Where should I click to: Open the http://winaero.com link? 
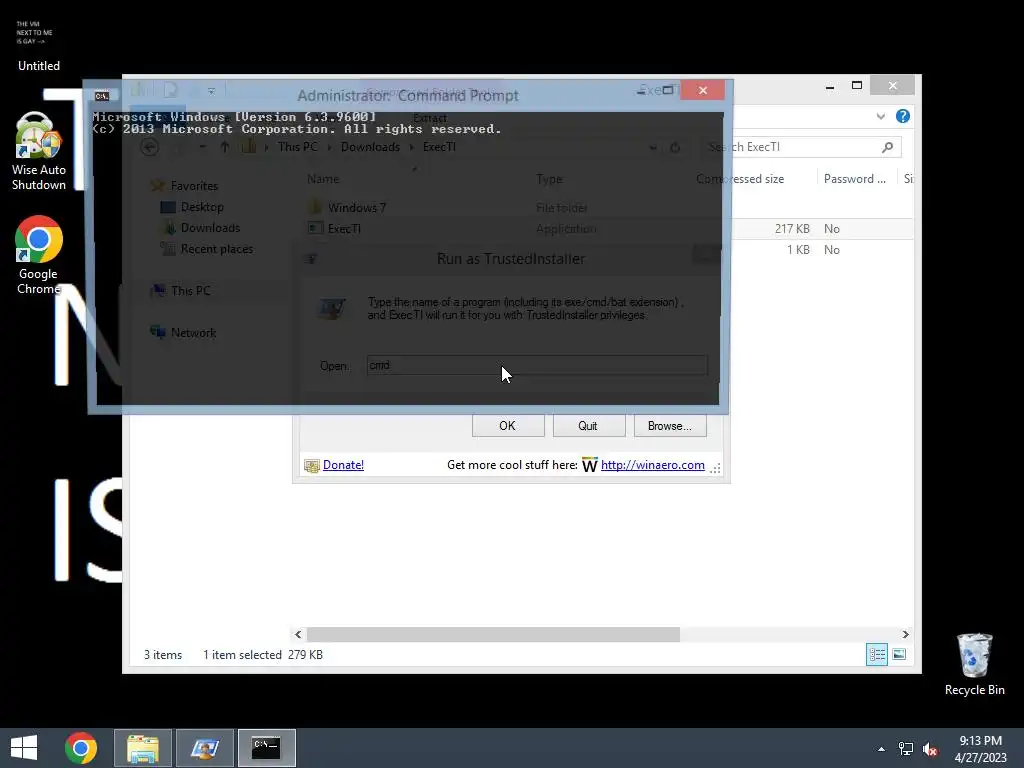point(652,465)
